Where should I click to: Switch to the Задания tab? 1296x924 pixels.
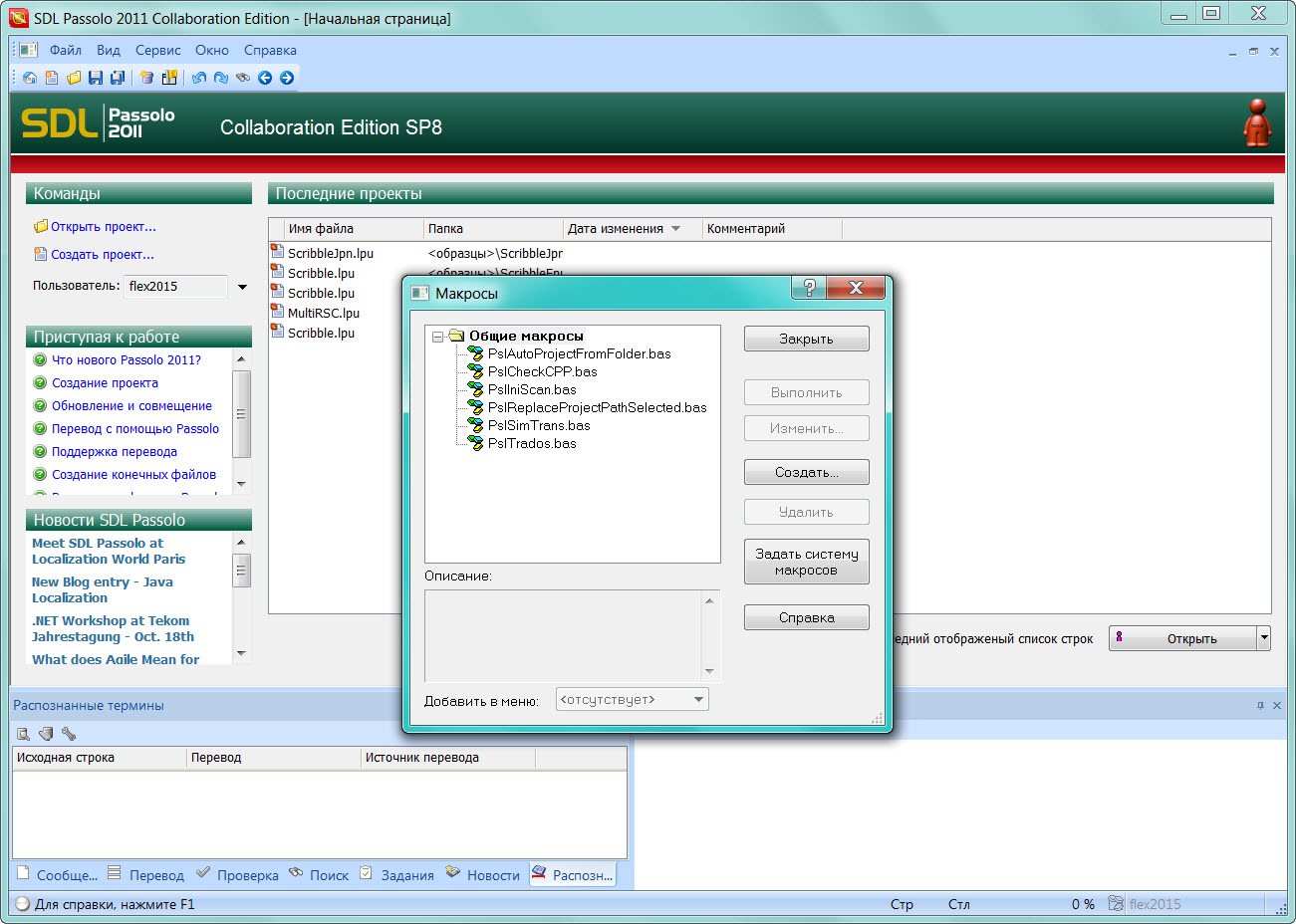tap(396, 874)
